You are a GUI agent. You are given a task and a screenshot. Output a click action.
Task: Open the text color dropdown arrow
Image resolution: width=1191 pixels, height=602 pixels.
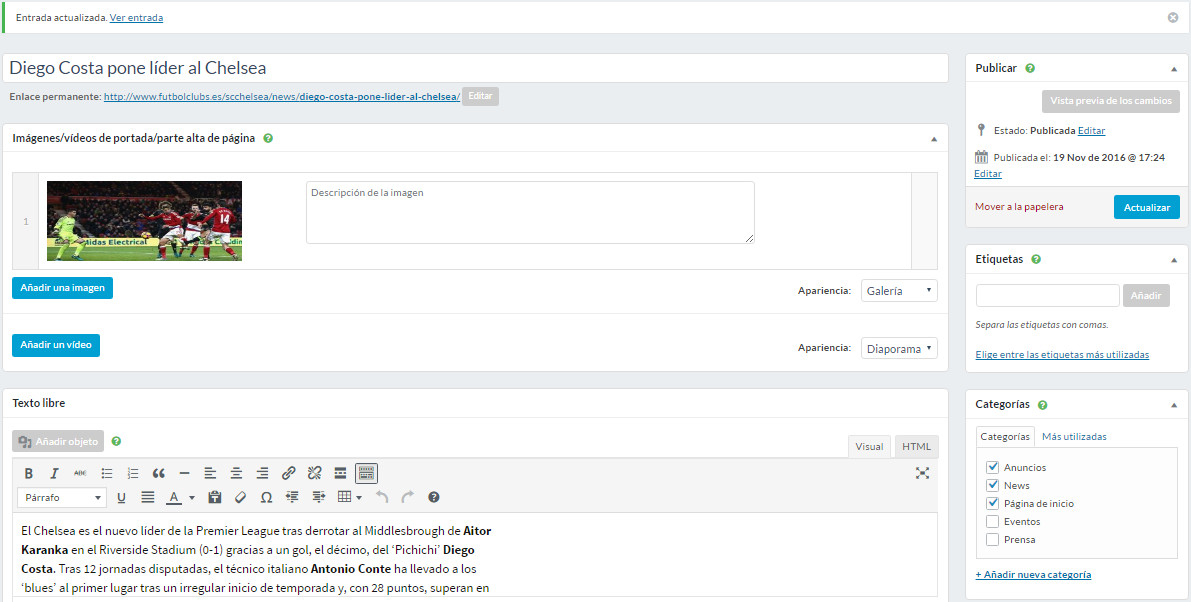tap(192, 498)
